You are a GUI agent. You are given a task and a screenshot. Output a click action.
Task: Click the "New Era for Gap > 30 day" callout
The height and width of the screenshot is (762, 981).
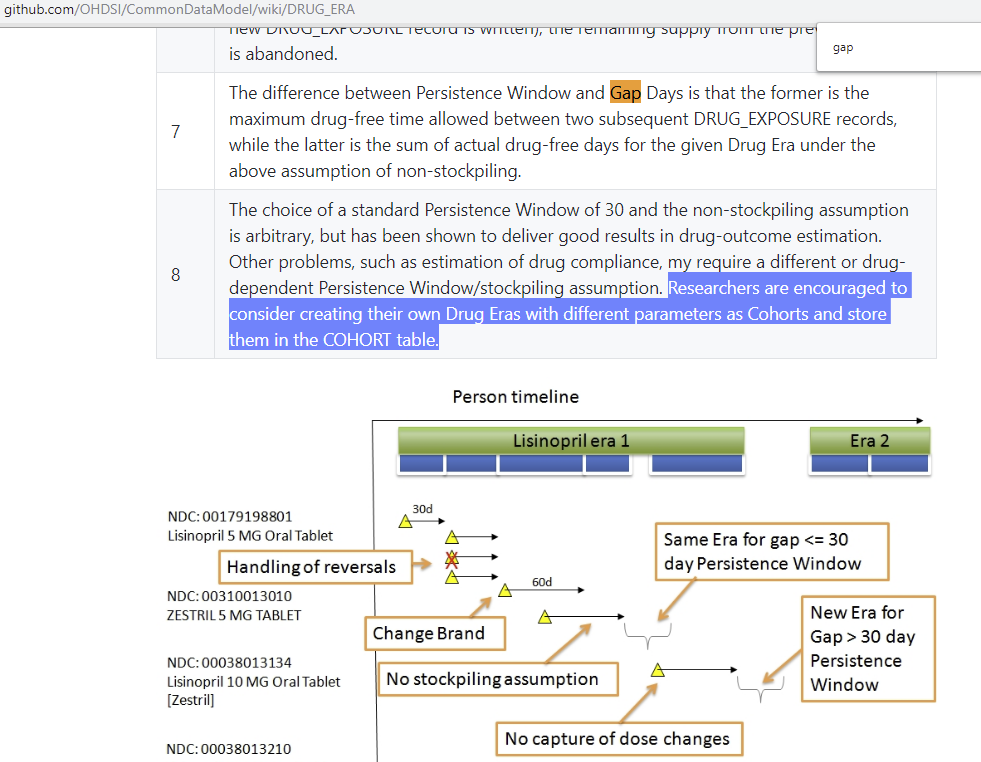click(868, 648)
